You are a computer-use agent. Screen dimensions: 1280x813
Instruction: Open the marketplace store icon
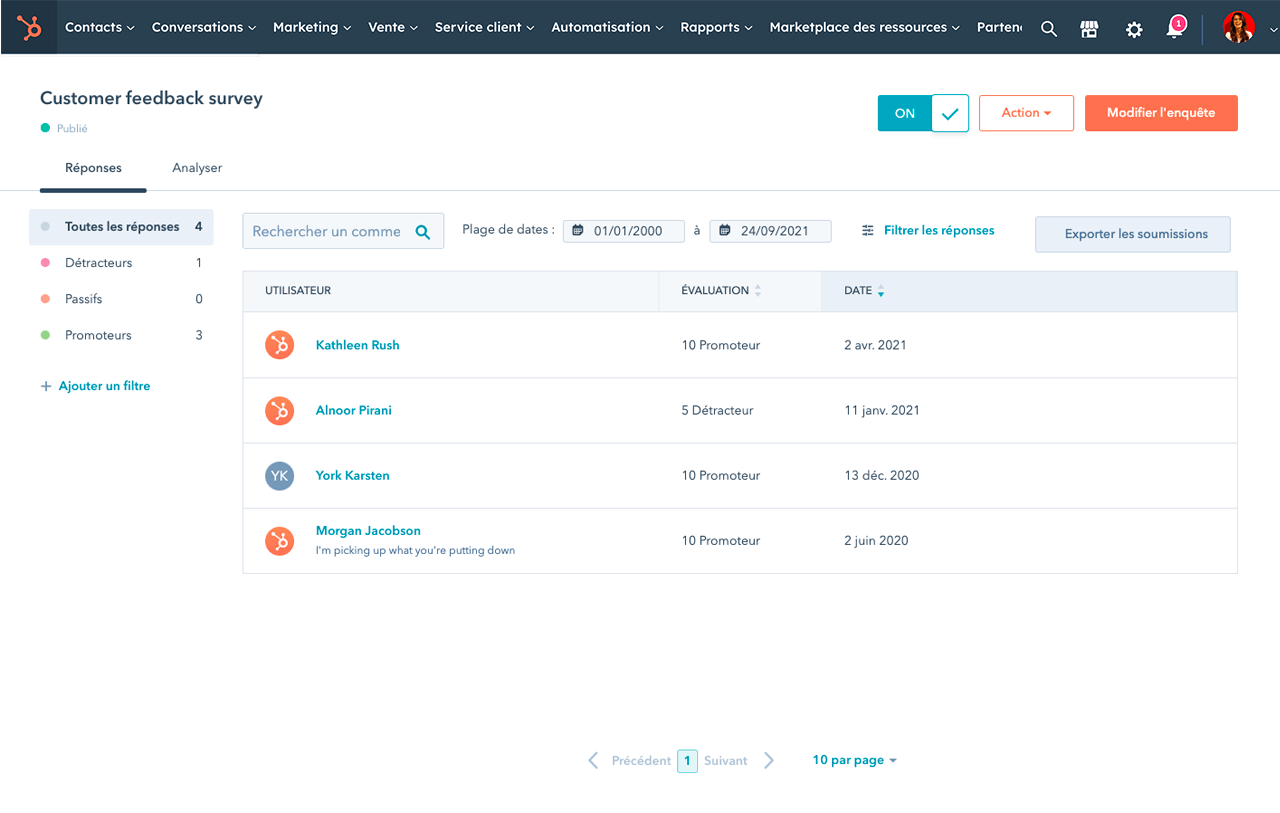pyautogui.click(x=1090, y=29)
